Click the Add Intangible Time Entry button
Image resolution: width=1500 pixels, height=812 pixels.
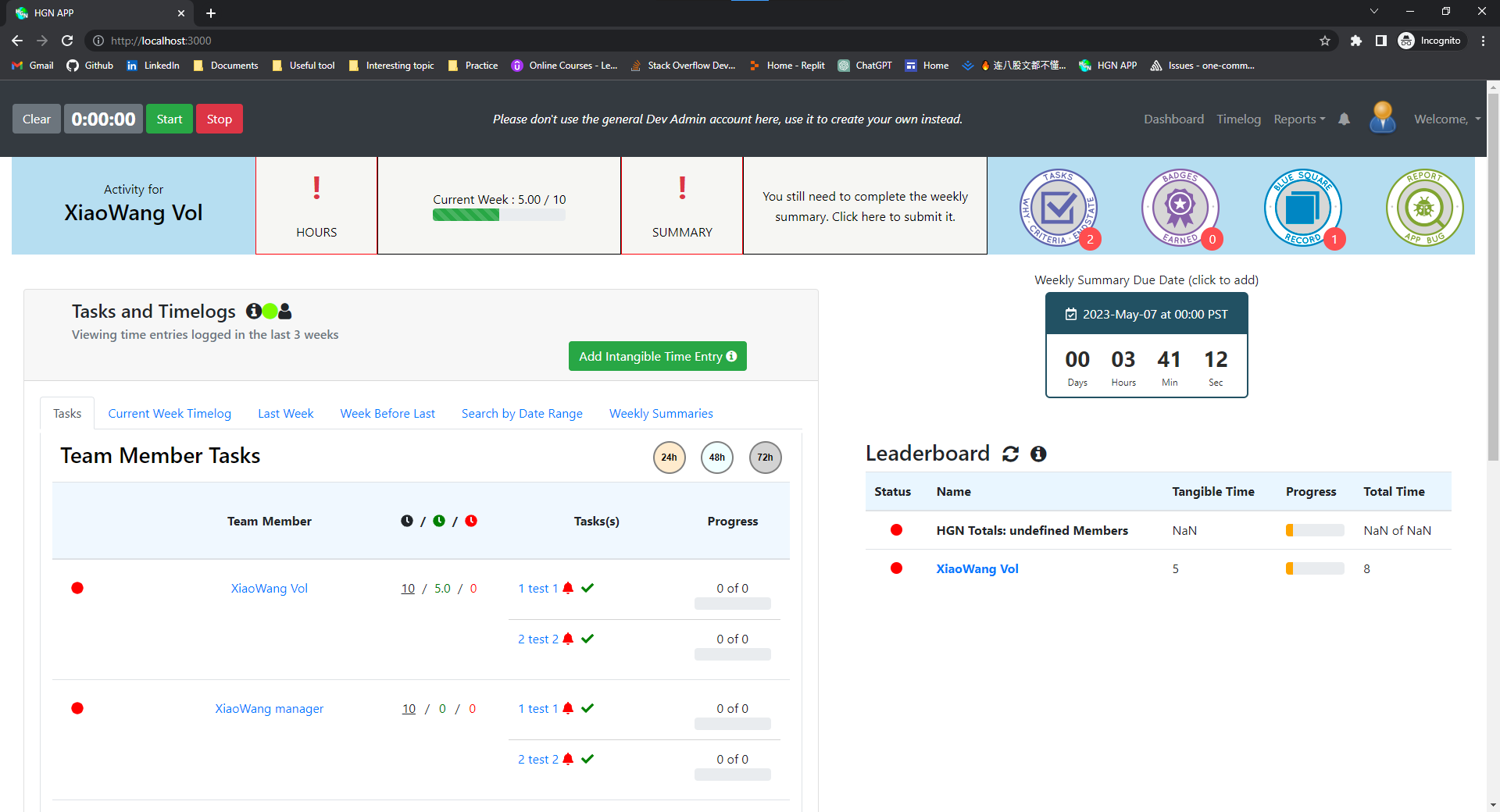(658, 356)
